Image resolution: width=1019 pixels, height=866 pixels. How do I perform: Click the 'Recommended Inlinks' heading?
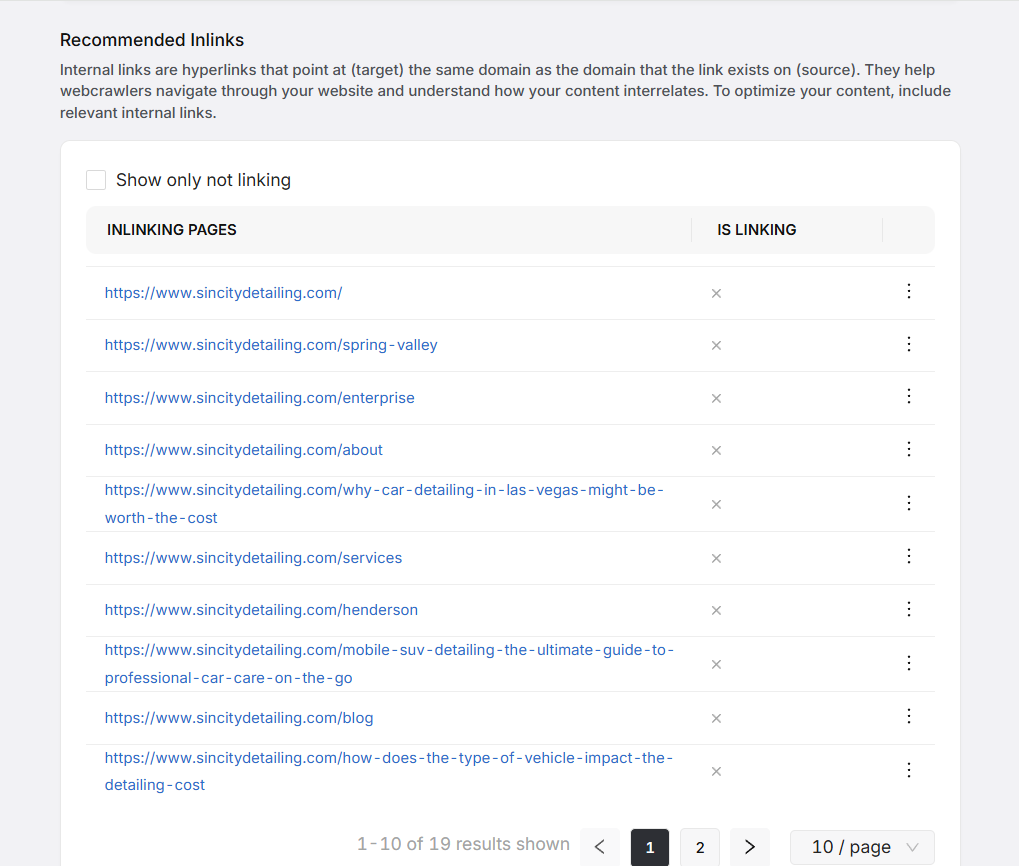tap(152, 40)
